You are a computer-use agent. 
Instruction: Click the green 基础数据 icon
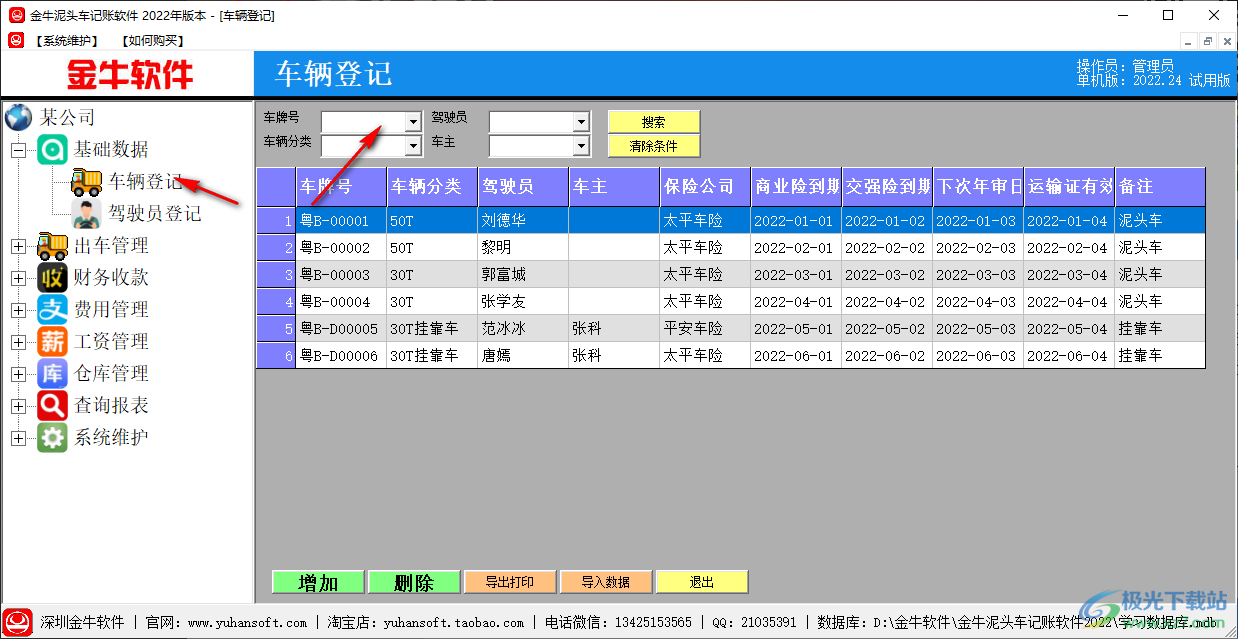[x=52, y=150]
